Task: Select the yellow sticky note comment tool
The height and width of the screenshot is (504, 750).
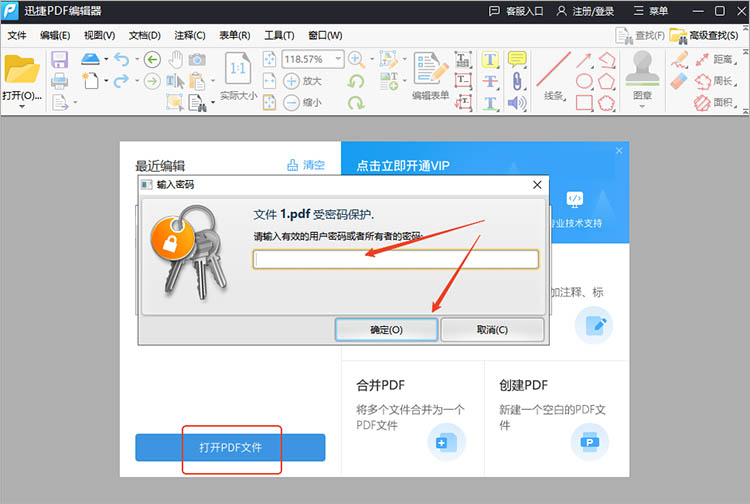Action: [517, 59]
